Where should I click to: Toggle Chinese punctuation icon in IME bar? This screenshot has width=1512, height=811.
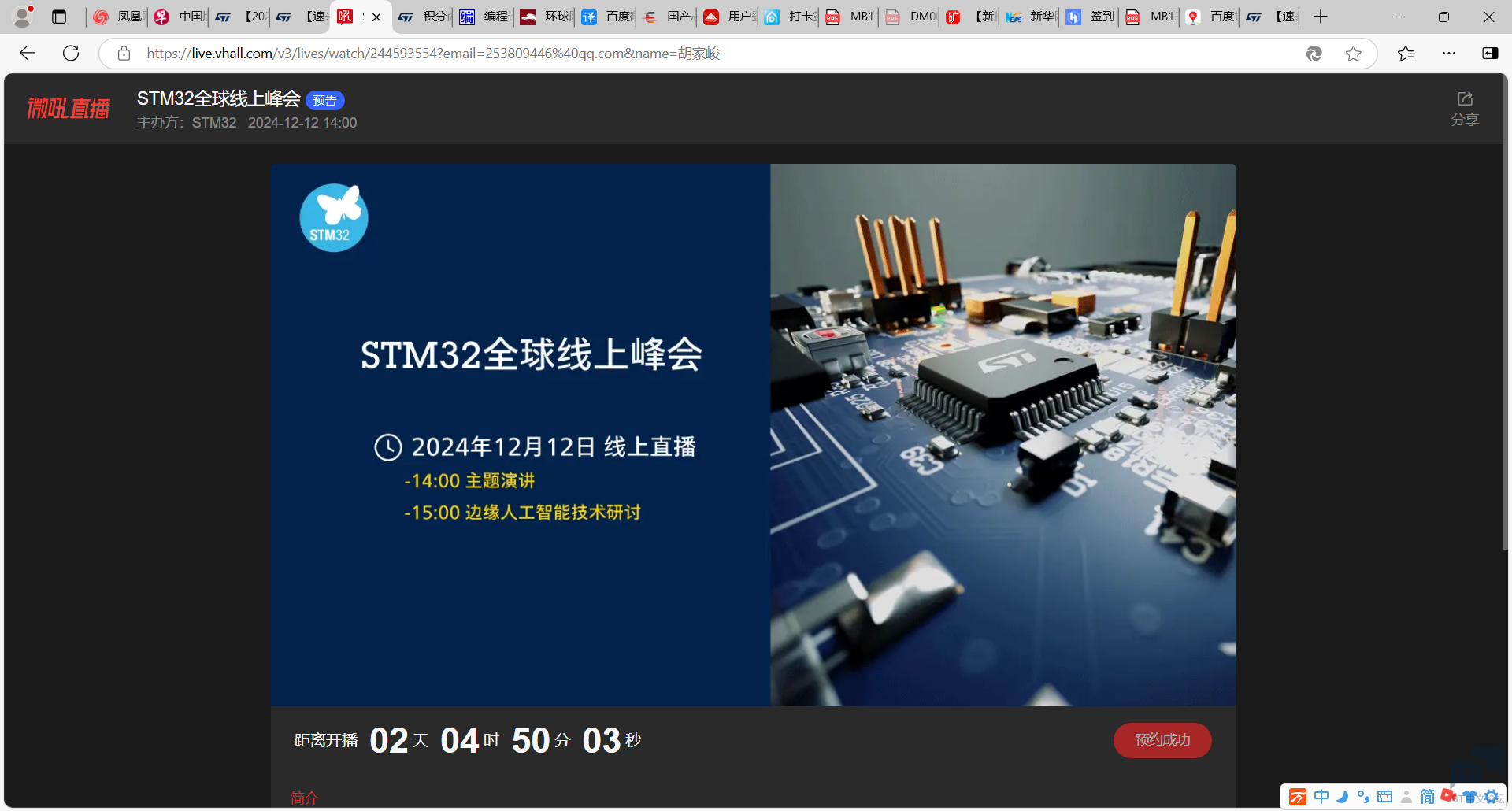(1363, 797)
